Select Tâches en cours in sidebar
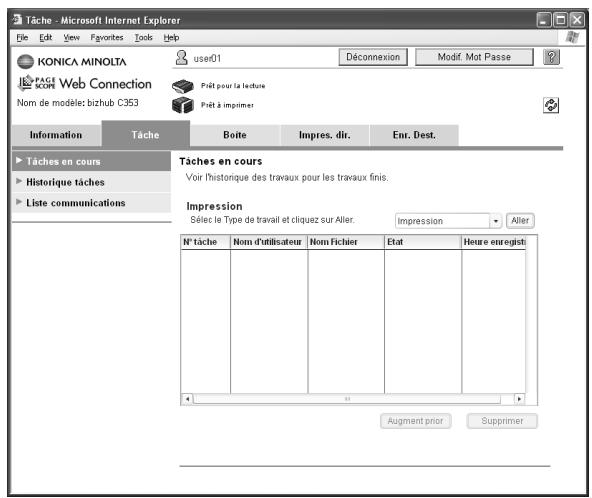This screenshot has width=592, height=498. (x=91, y=161)
